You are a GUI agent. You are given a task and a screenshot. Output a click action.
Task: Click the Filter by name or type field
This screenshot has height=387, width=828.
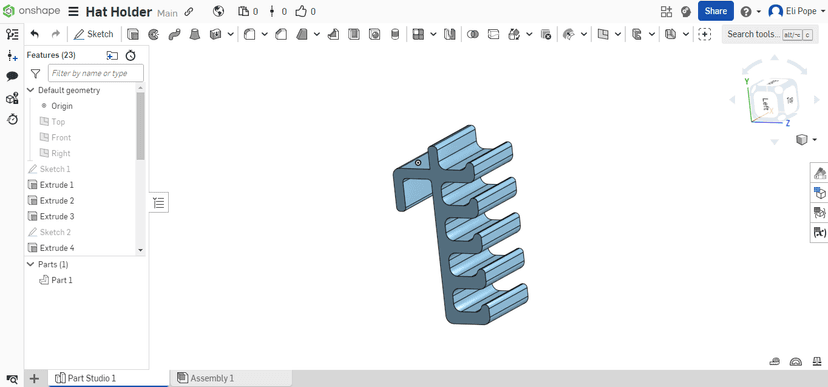click(96, 73)
